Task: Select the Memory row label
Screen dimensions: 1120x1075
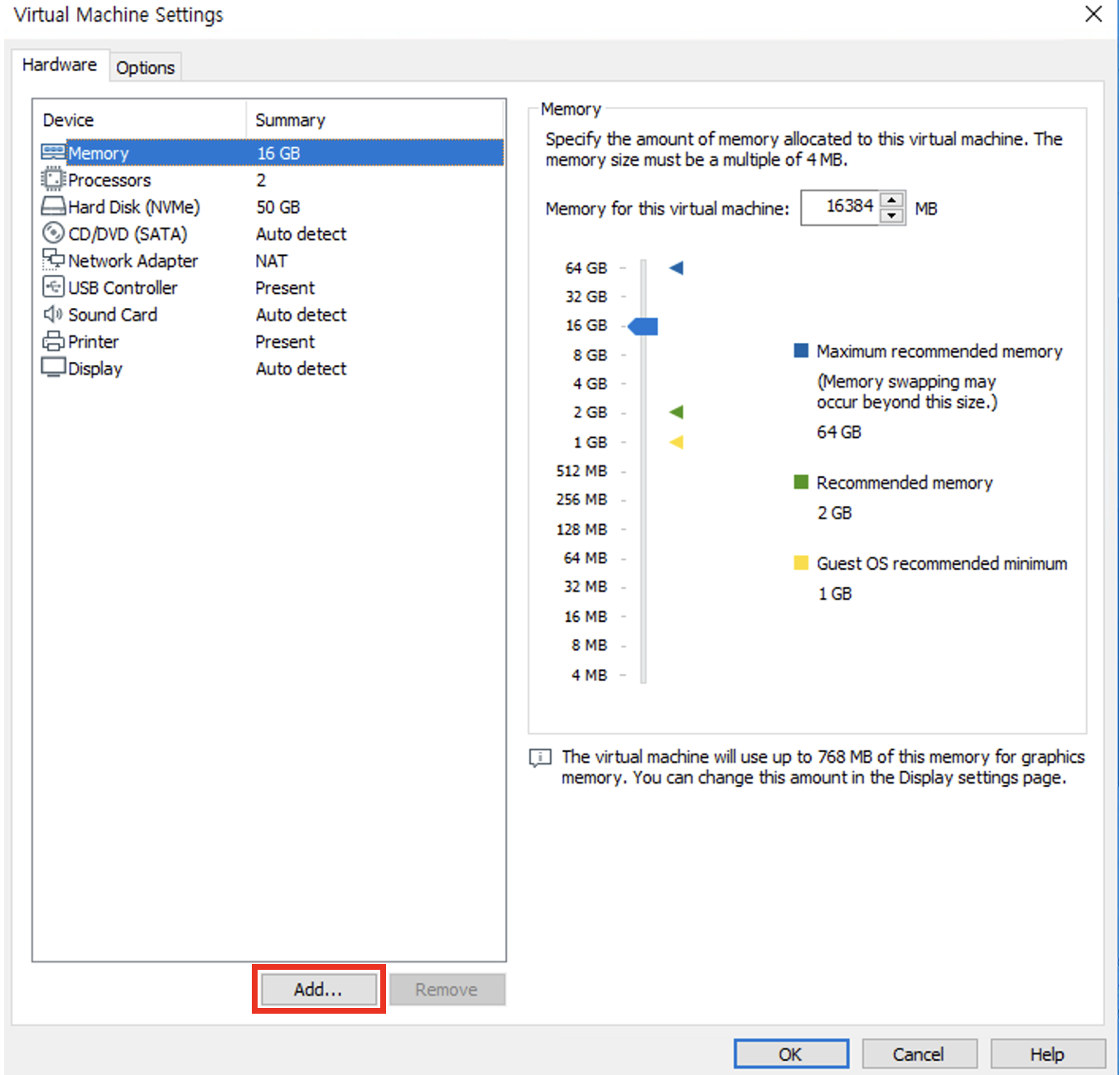Action: tap(98, 152)
